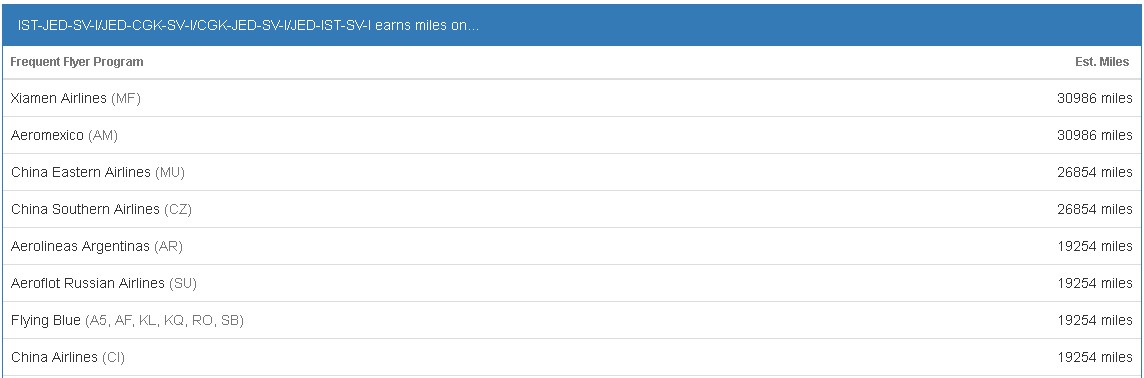The width and height of the screenshot is (1144, 378).
Task: Click 30986 miles value for Aeromexico
Action: click(1094, 135)
